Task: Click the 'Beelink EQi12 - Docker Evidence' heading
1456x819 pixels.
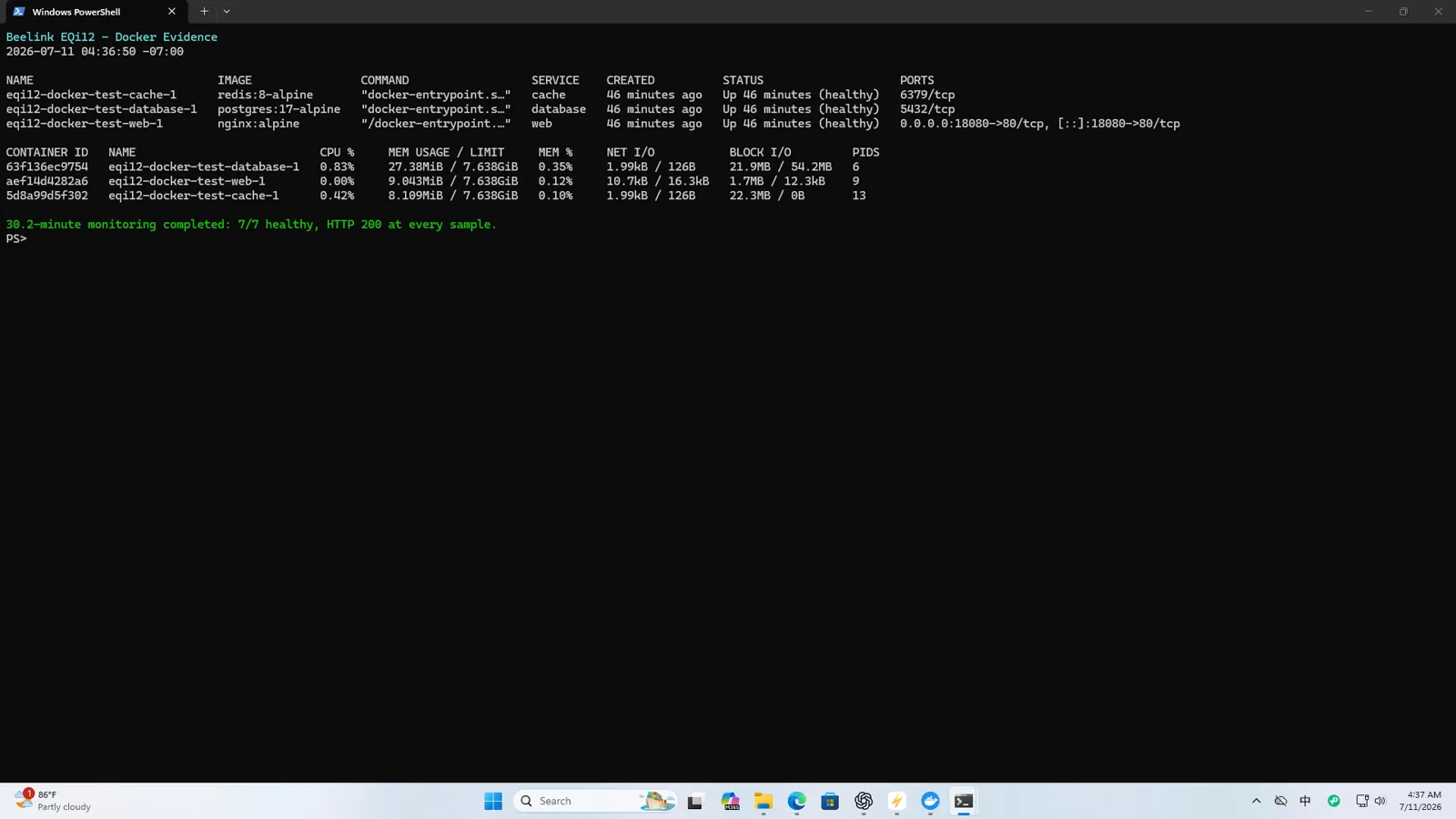Action: (112, 37)
